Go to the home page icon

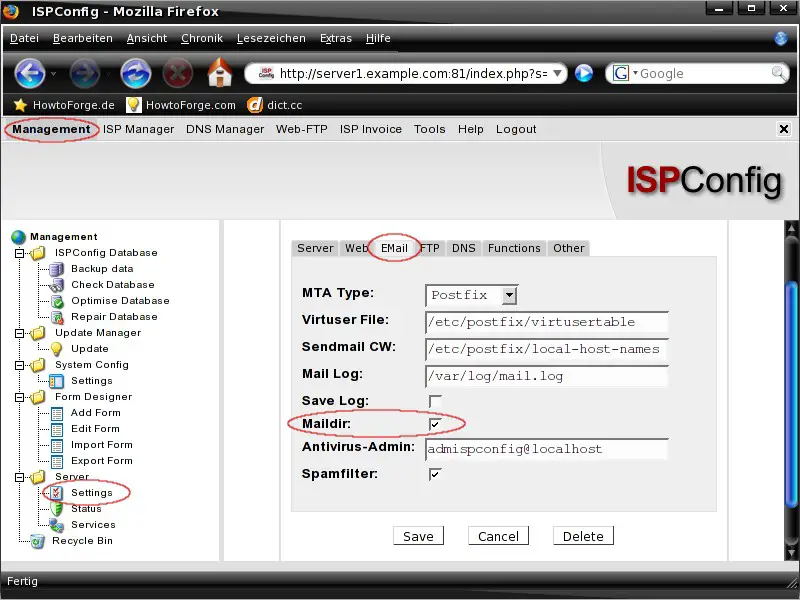coord(220,72)
